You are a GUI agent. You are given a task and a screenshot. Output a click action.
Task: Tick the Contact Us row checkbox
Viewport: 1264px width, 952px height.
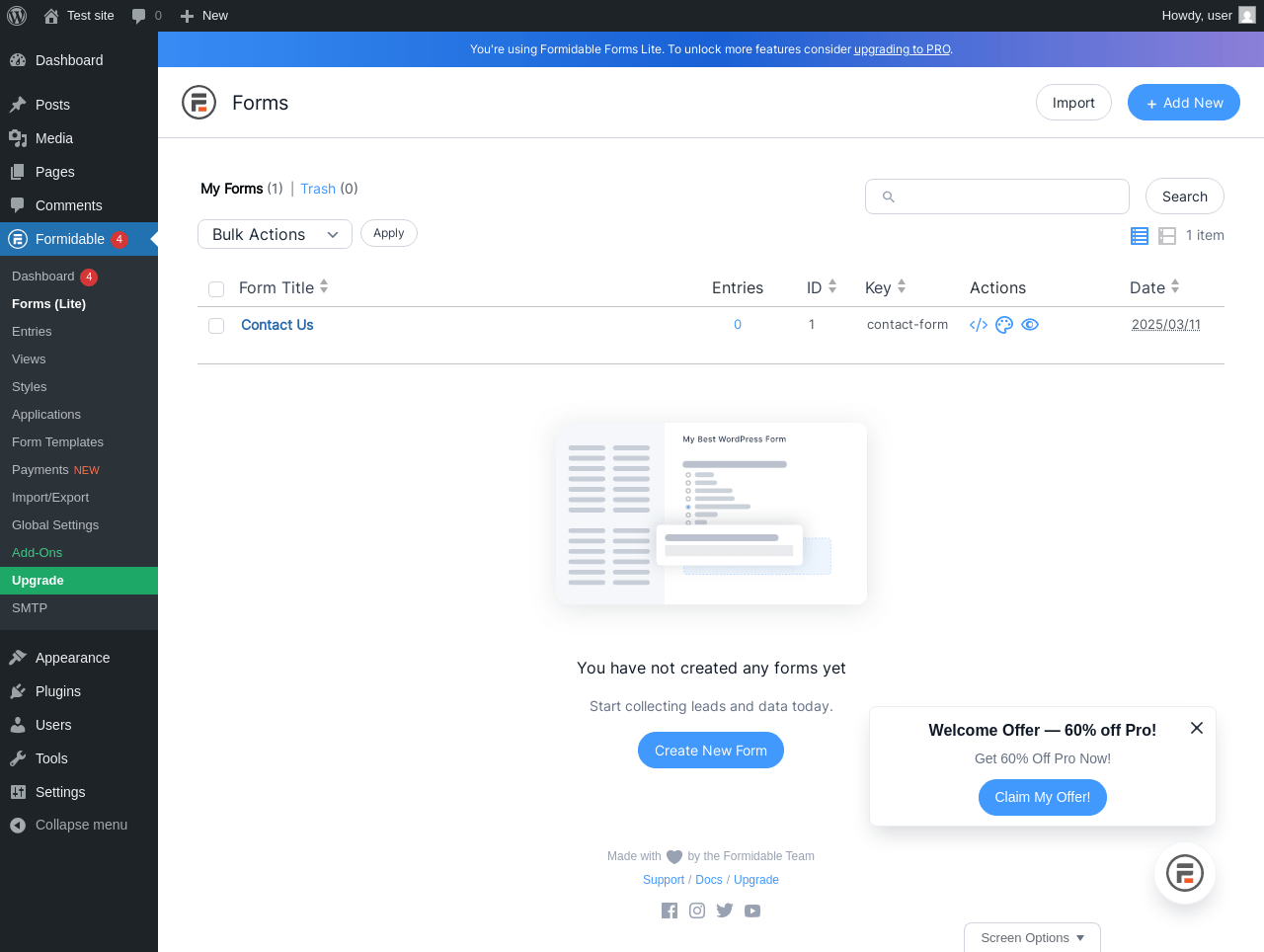(x=216, y=326)
